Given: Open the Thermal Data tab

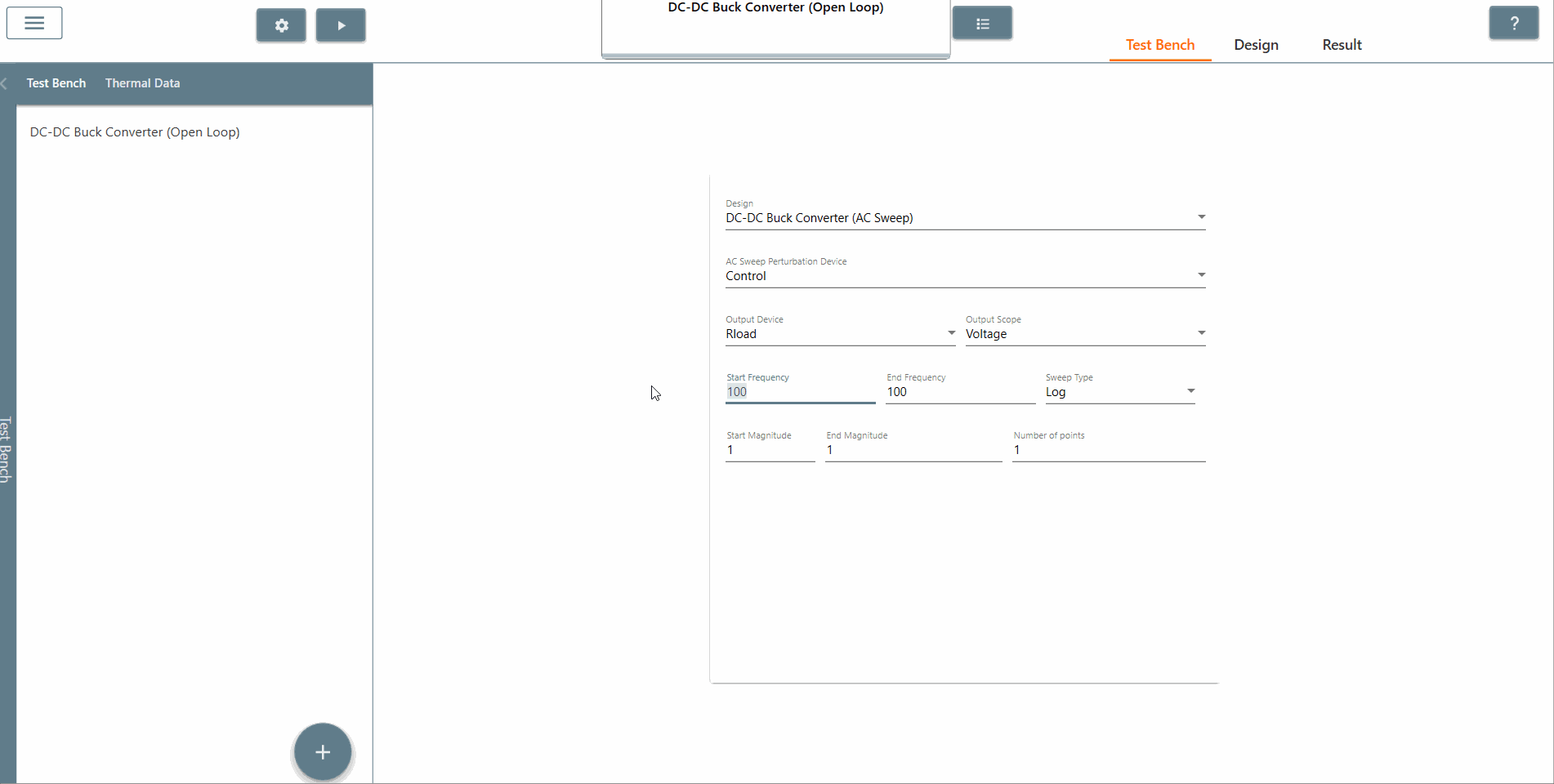Looking at the screenshot, I should (142, 82).
